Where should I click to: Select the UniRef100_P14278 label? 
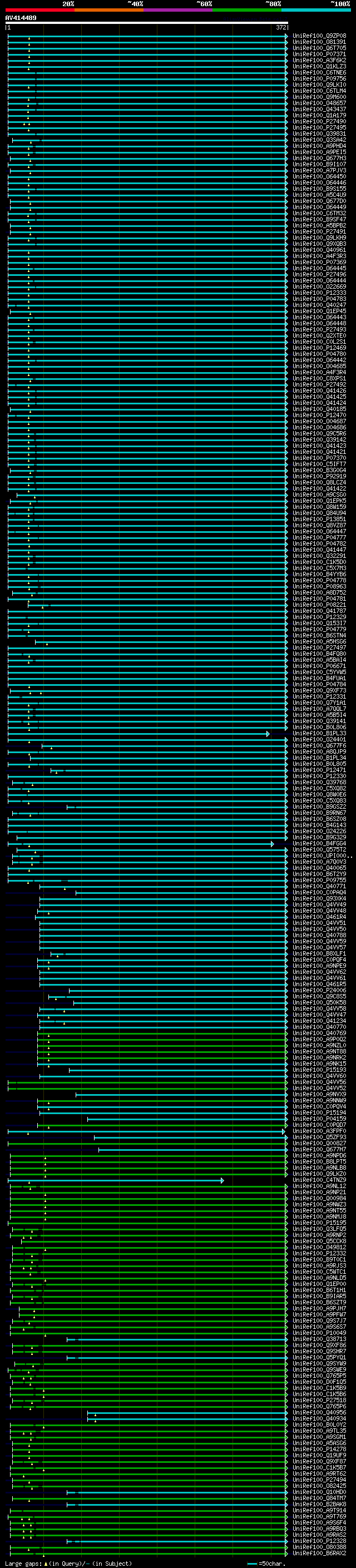[319, 1450]
